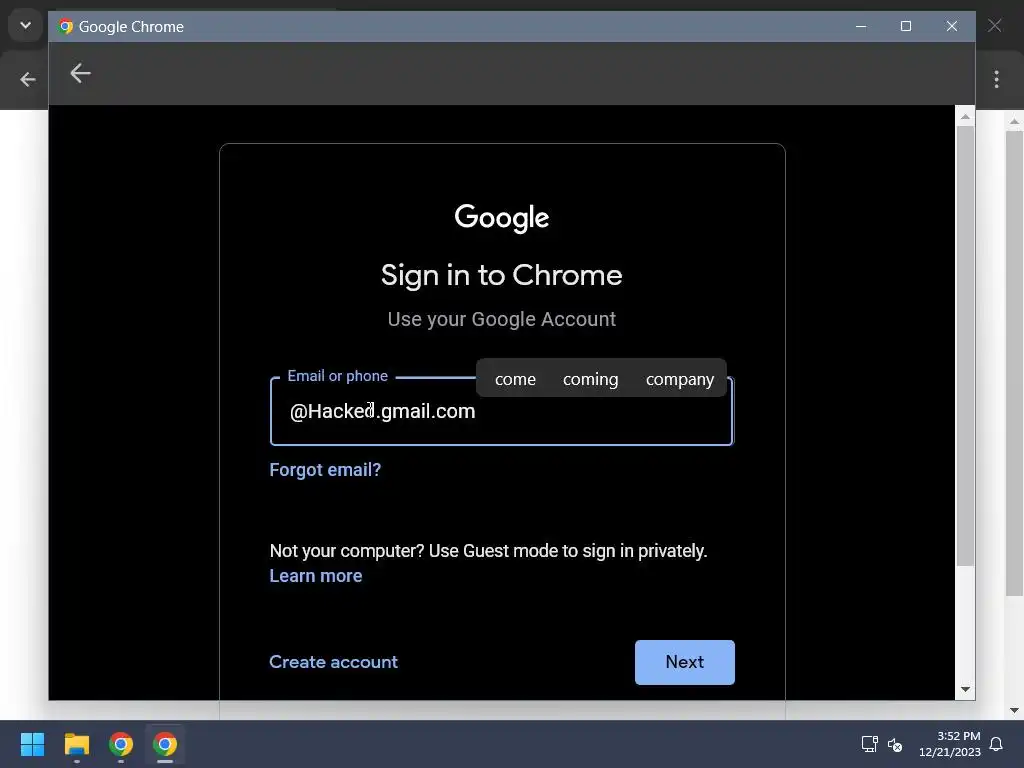Screen dimensions: 1024x768
Task: Go back using the sign-in window arrow
Action: 80,73
